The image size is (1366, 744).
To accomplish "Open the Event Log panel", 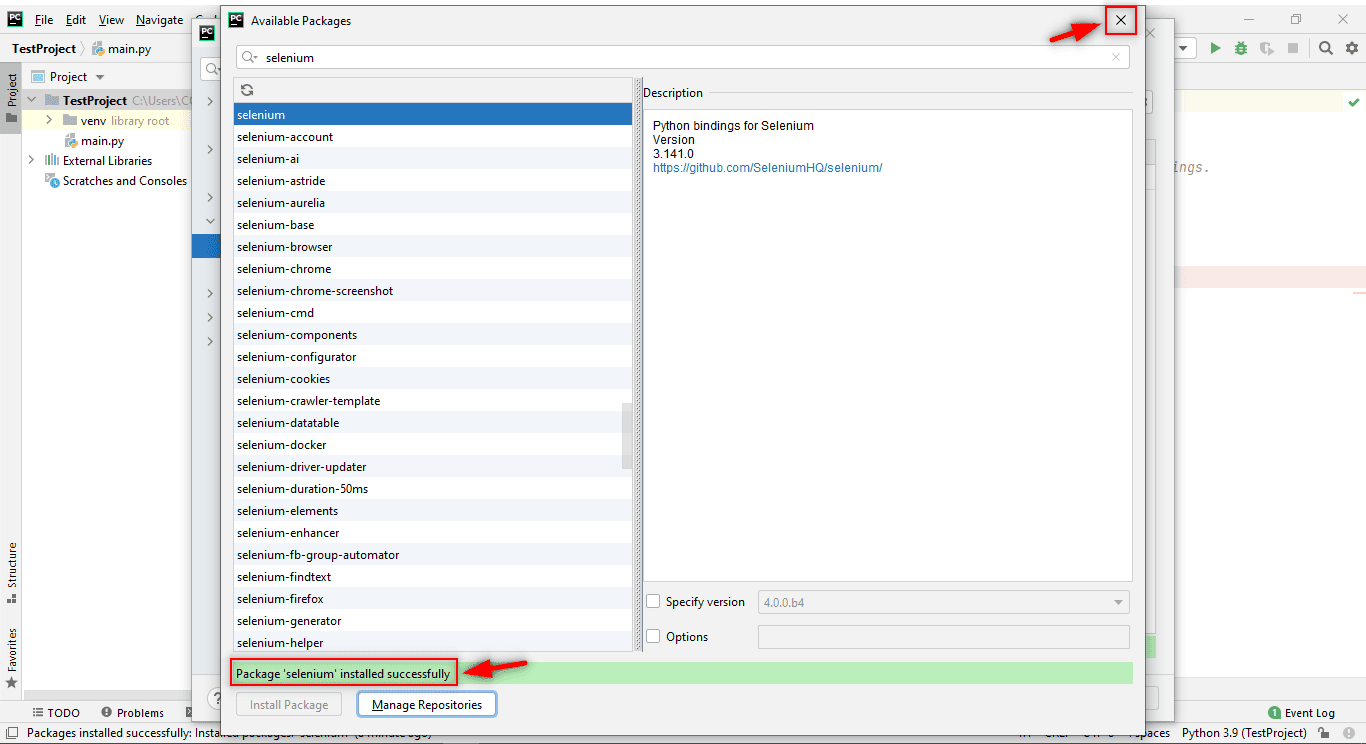I will click(1301, 713).
